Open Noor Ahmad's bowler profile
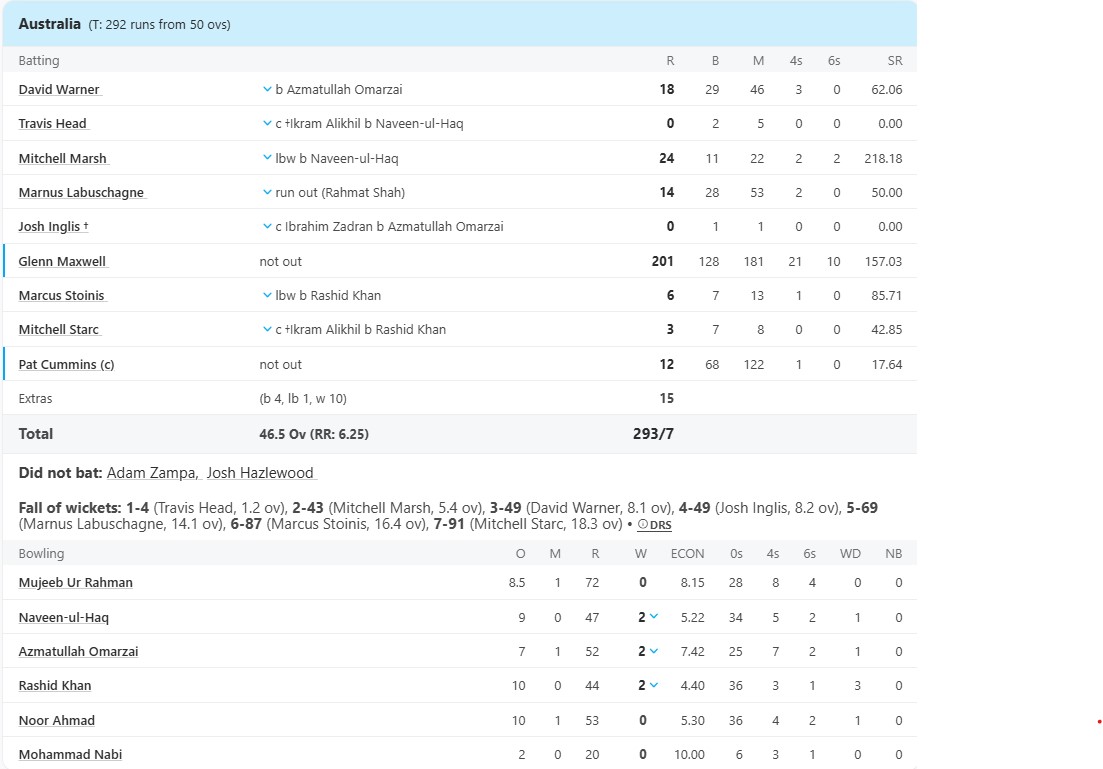The width and height of the screenshot is (1103, 769). 56,720
